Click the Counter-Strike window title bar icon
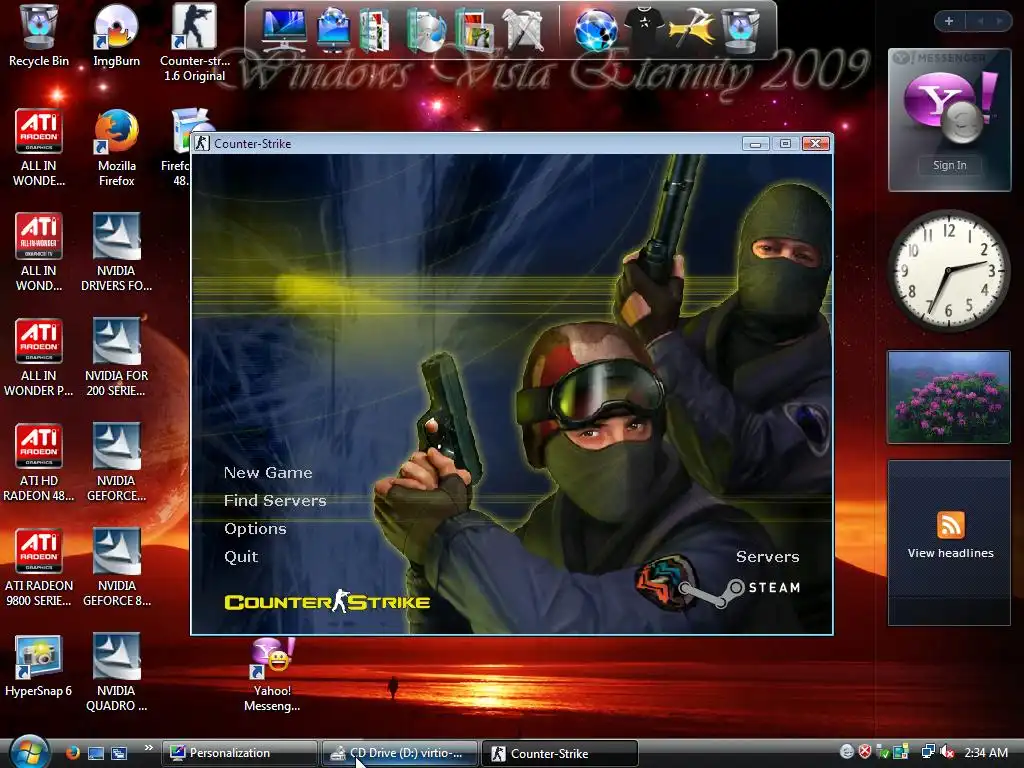This screenshot has width=1024, height=768. click(202, 143)
